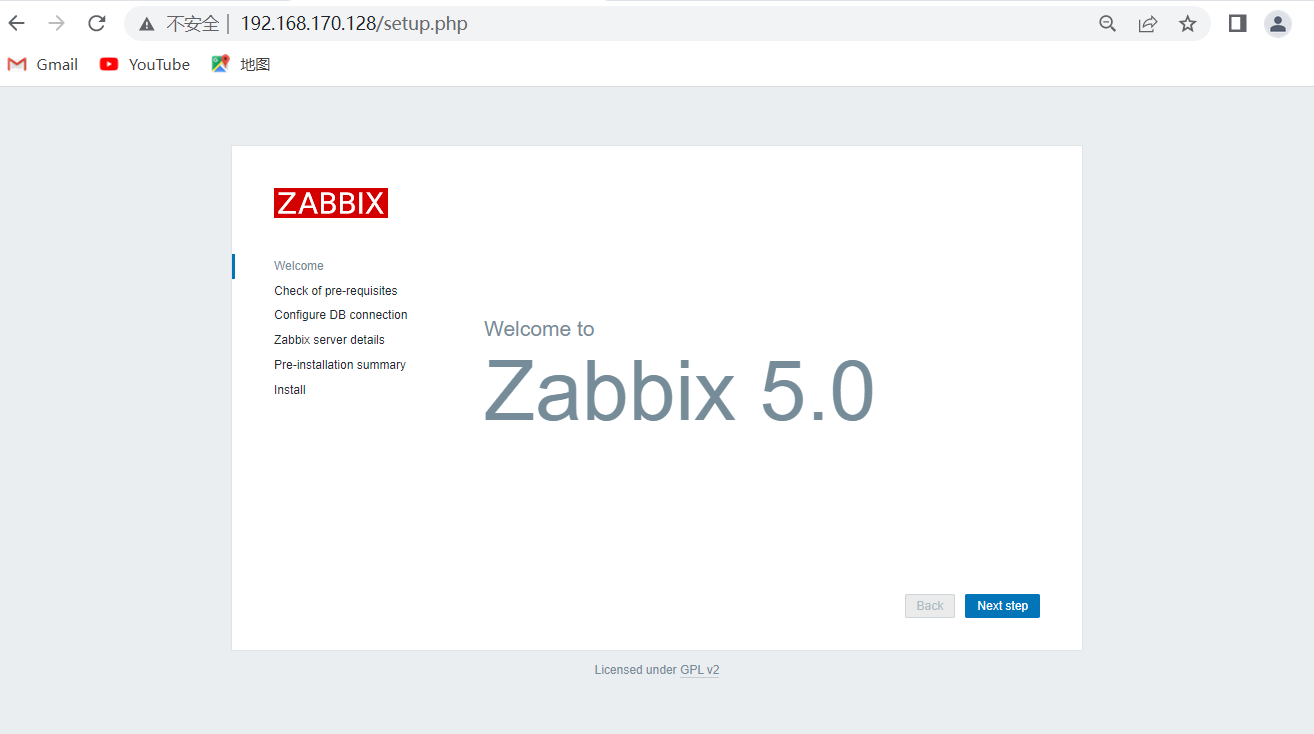Select Configure DB connection step

coord(341,315)
